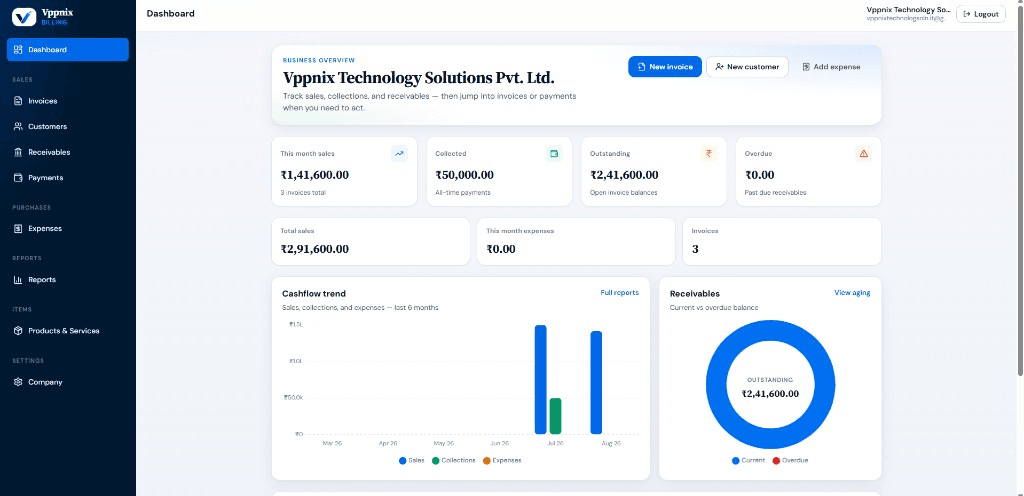Image resolution: width=1024 pixels, height=496 pixels.
Task: Click the 'Receivables' chart card heading
Action: [x=695, y=294]
